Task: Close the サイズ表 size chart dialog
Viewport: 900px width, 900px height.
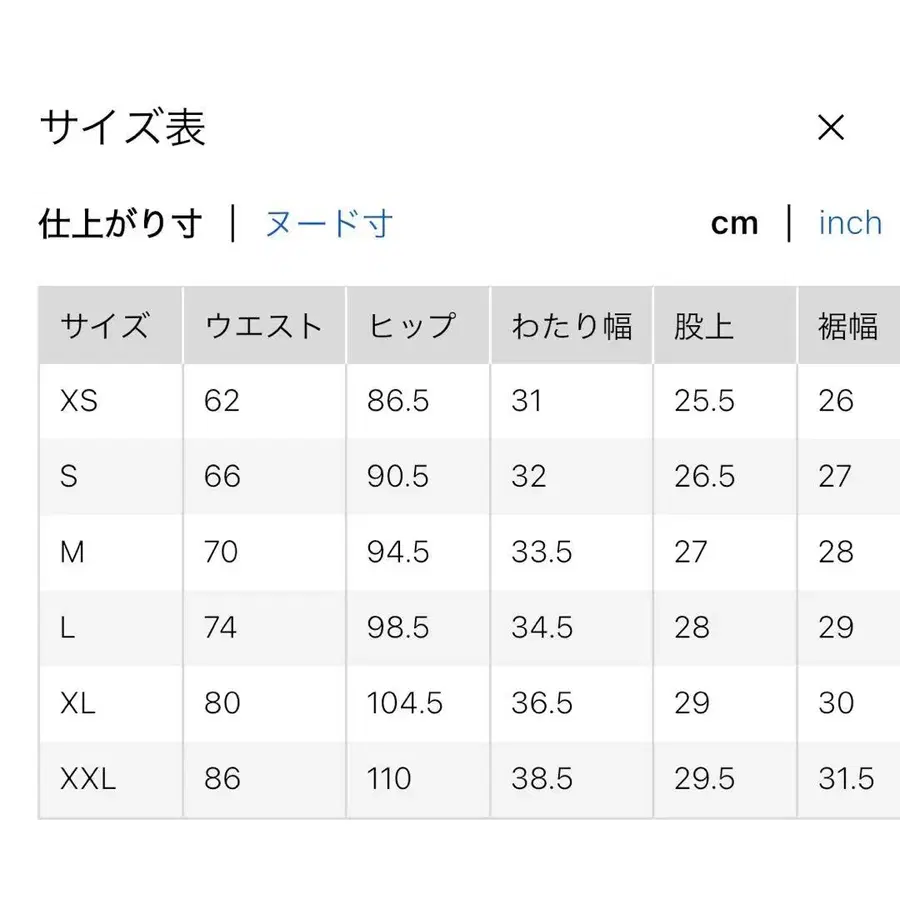Action: tap(831, 126)
